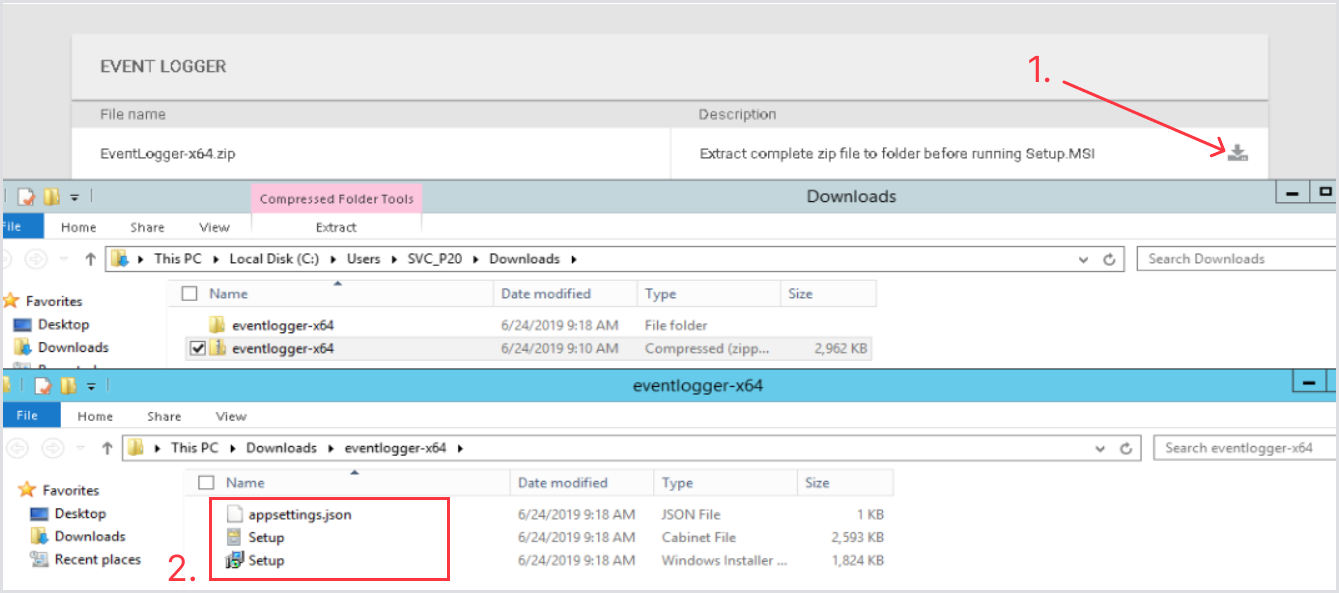Refresh the eventlogger-x64 folder view
1339x593 pixels.
[x=1126, y=448]
